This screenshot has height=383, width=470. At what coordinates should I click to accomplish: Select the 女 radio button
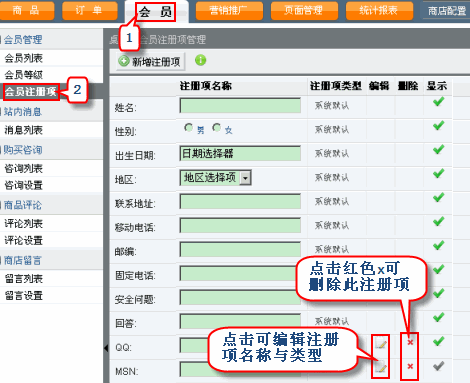coord(217,127)
